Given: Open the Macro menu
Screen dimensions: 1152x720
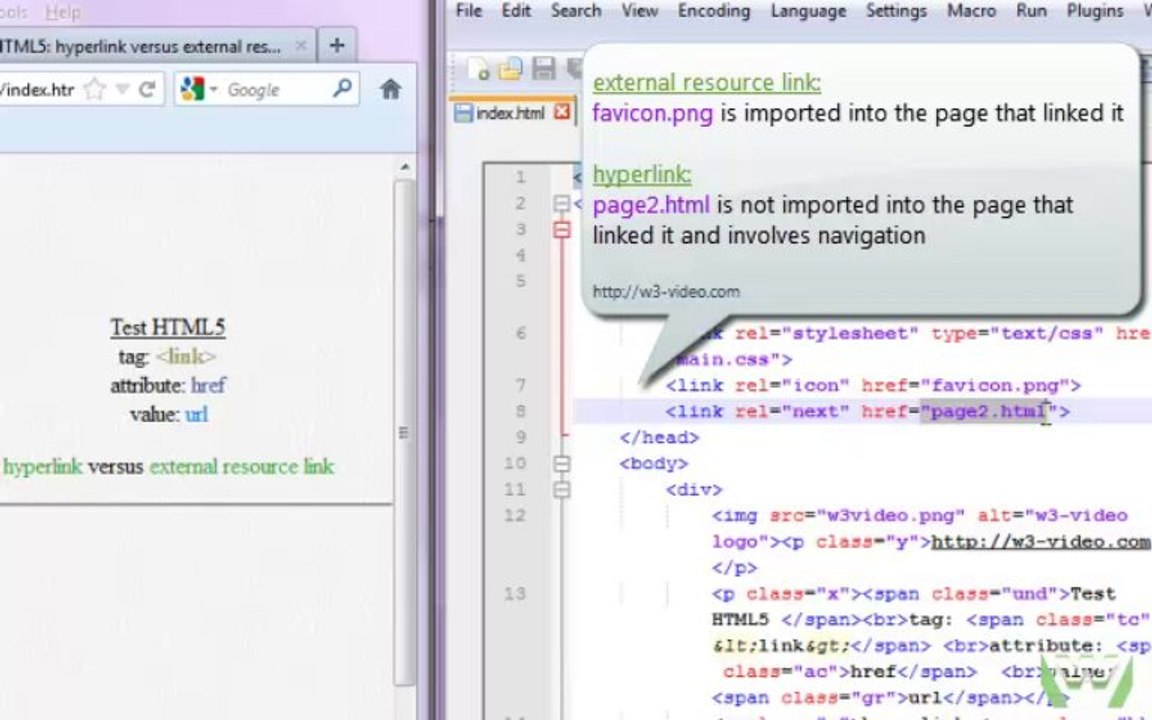Looking at the screenshot, I should (x=971, y=11).
